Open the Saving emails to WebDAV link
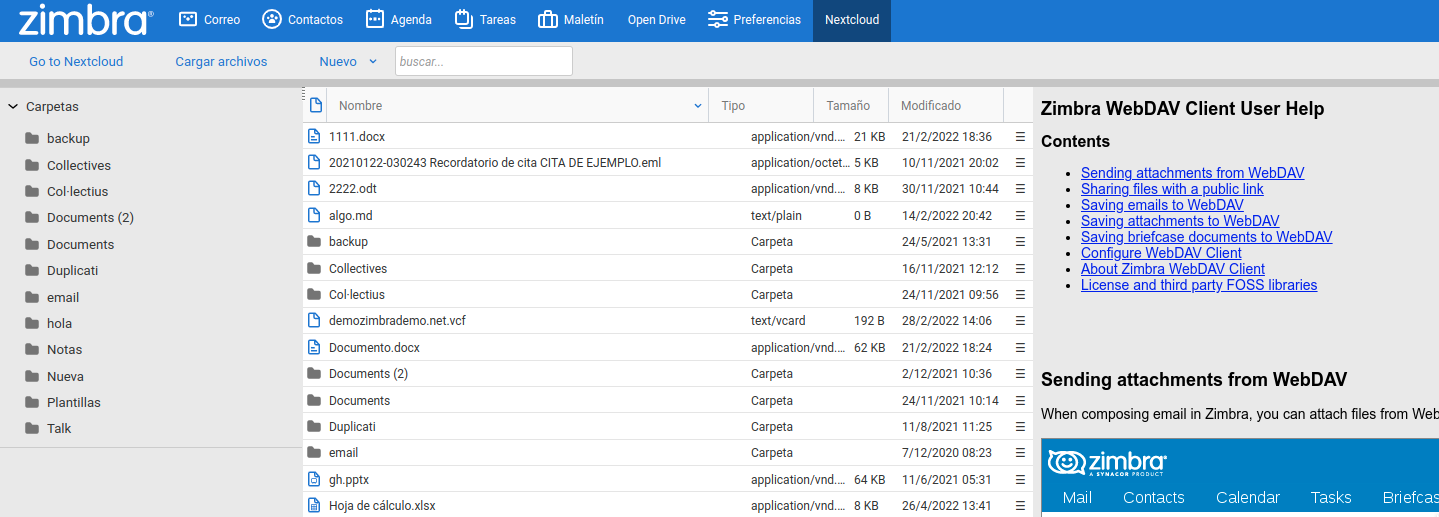 (x=1162, y=205)
